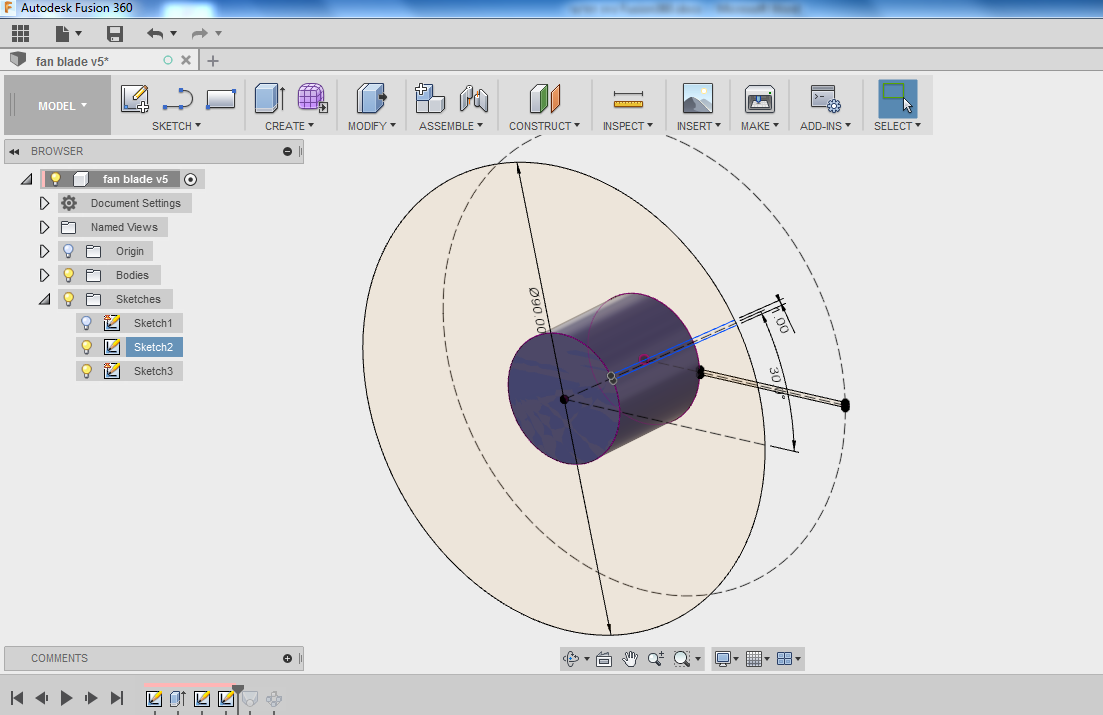
Task: Open the CREATE menu
Action: click(289, 126)
